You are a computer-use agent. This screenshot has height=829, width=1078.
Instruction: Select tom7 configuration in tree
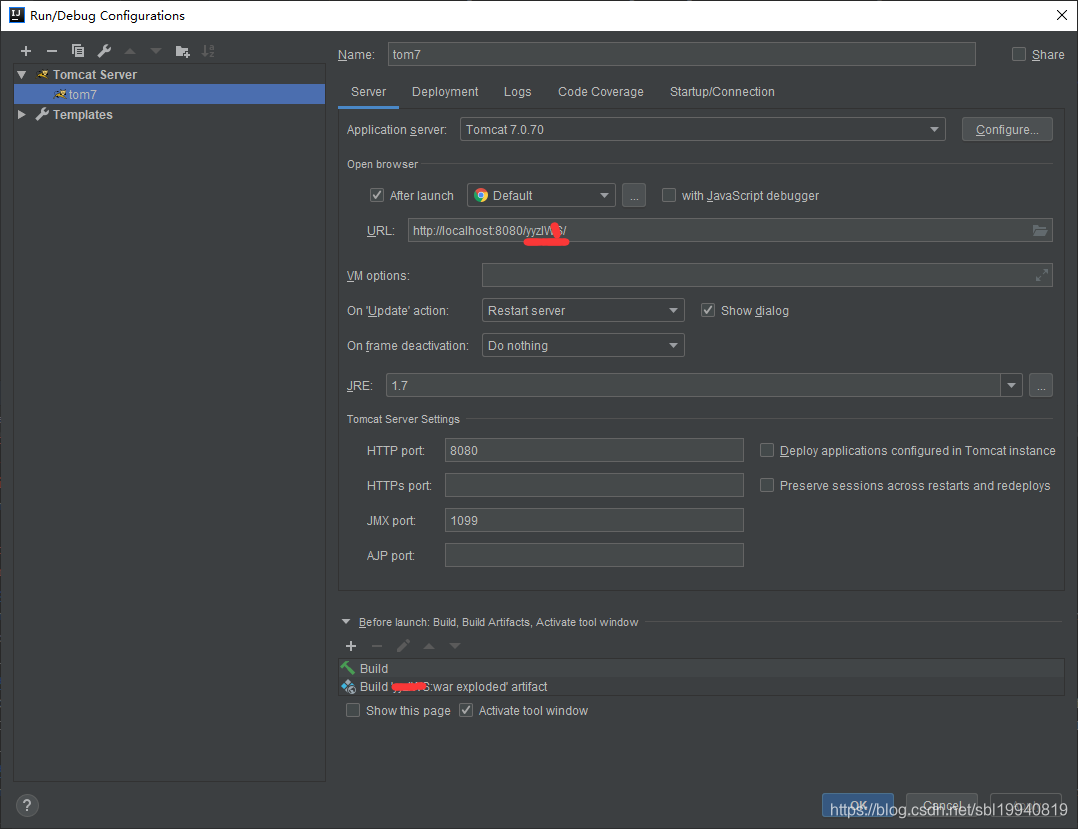pyautogui.click(x=169, y=94)
